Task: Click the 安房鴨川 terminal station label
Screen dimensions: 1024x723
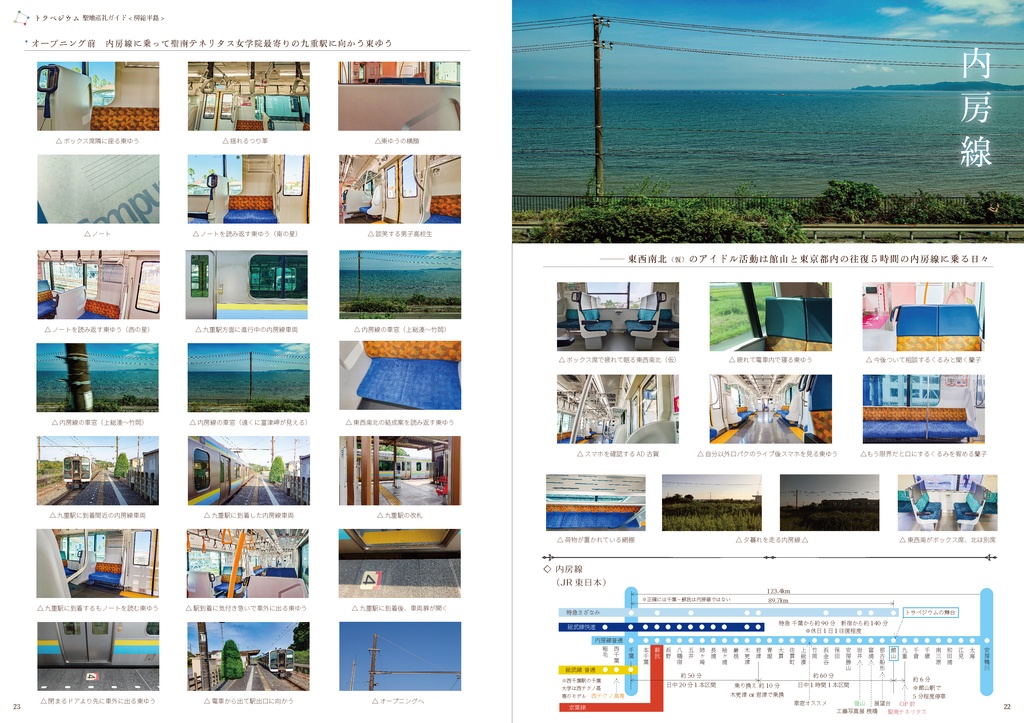Action: (x=986, y=659)
